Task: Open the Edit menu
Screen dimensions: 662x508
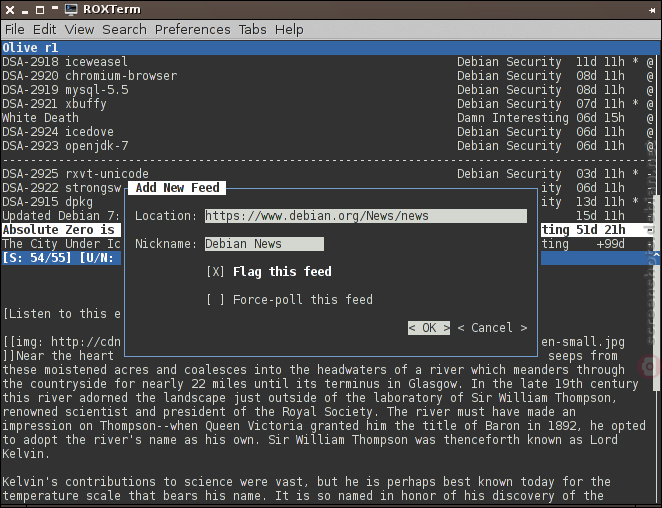Action: pyautogui.click(x=44, y=30)
